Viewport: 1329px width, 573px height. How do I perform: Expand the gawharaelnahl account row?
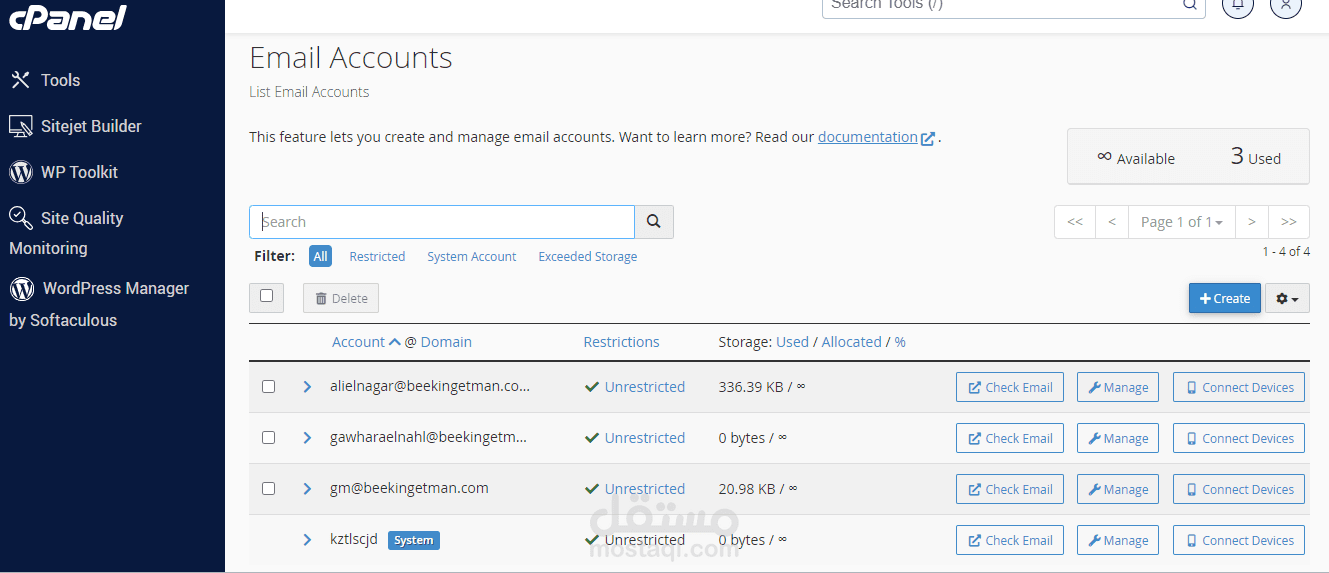(307, 438)
